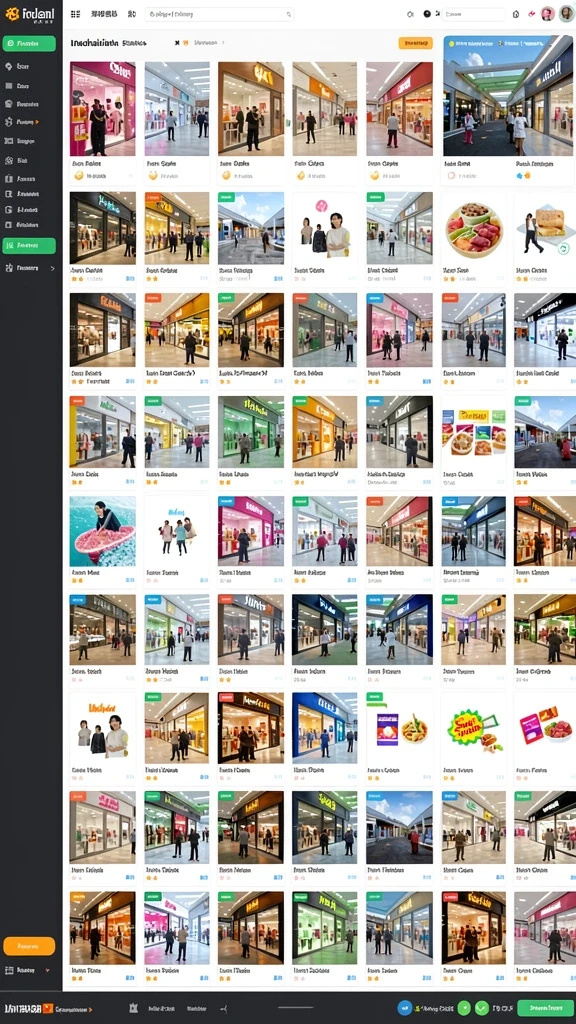576x1024 pixels.
Task: Click the castle-shaped icon in bottom bar
Action: [x=134, y=1009]
